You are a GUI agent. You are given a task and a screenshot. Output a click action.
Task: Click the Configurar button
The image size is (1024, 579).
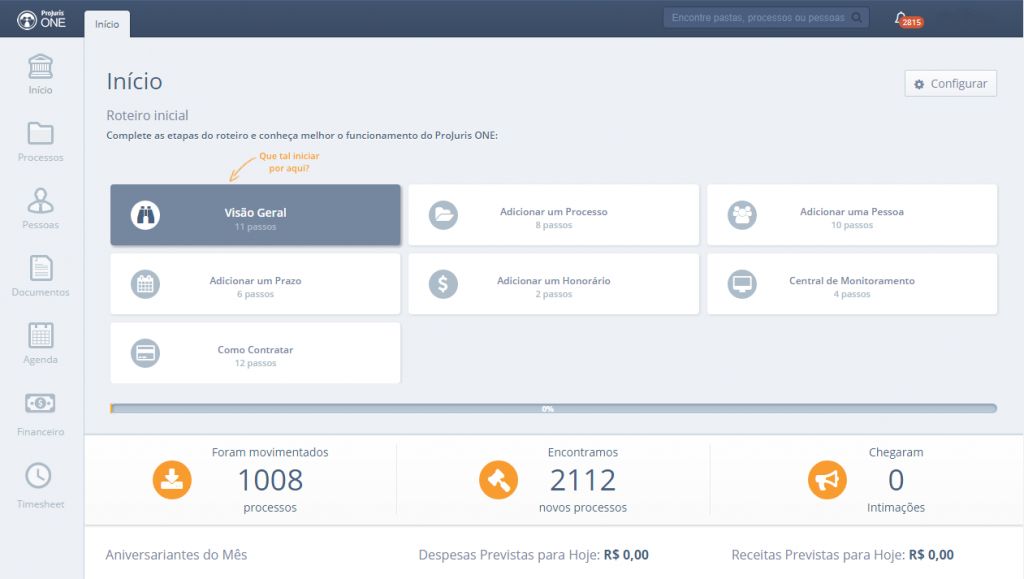click(x=950, y=84)
